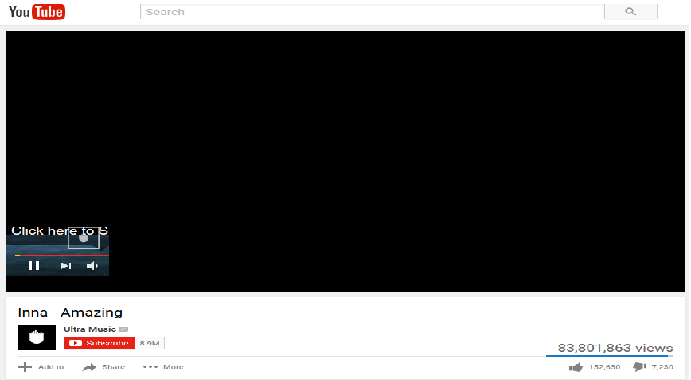Image resolution: width=691 pixels, height=380 pixels.
Task: Click the Share arrow icon
Action: pyautogui.click(x=89, y=367)
